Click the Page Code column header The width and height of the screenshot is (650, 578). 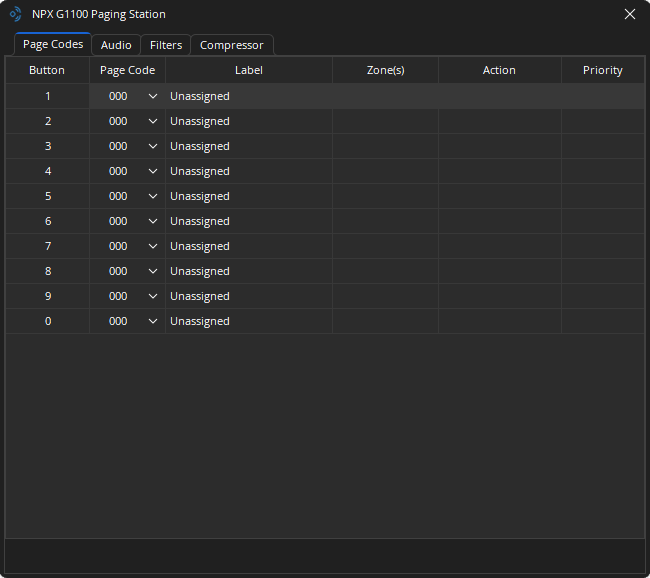pos(127,70)
